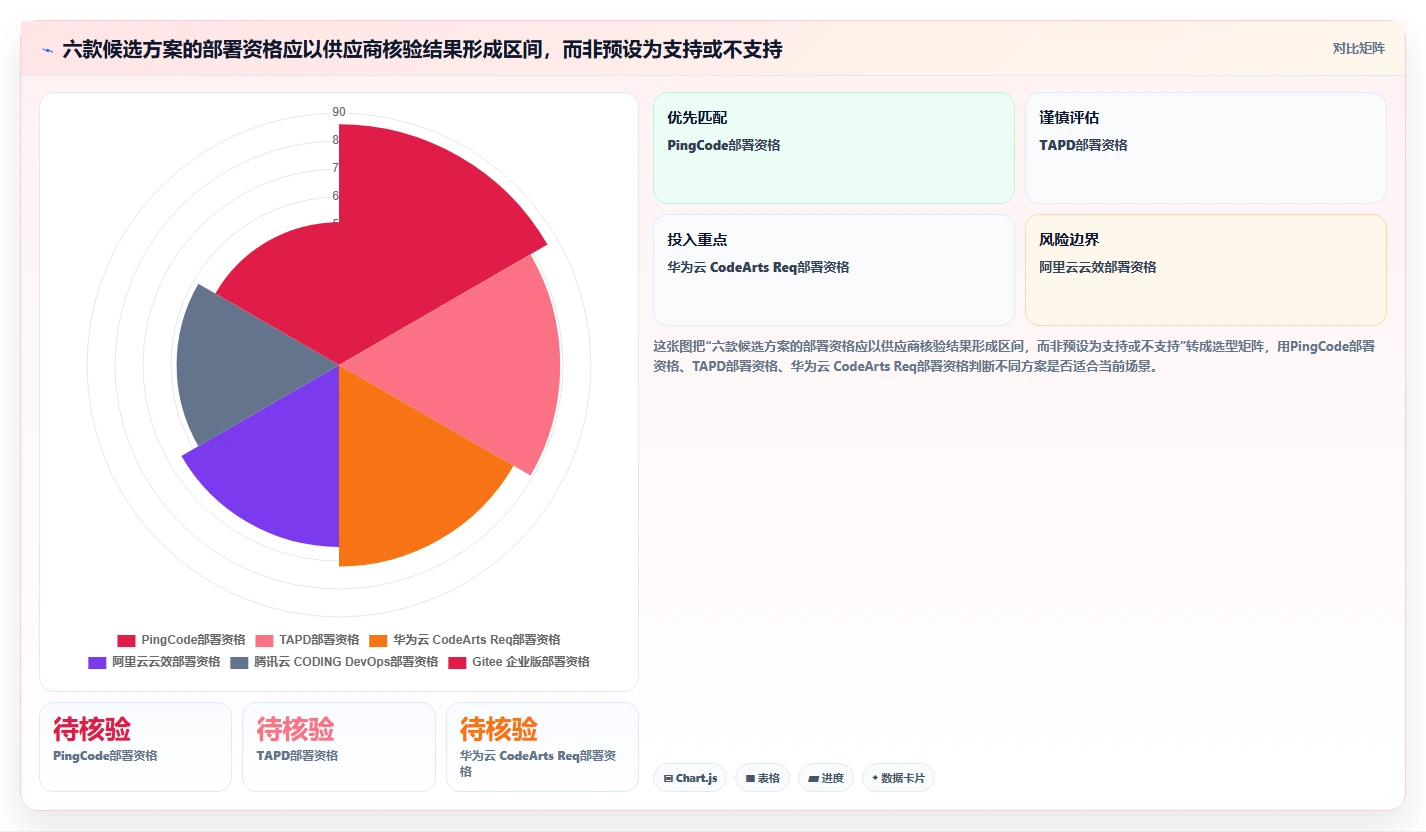Click the 进度 chip

tap(826, 778)
